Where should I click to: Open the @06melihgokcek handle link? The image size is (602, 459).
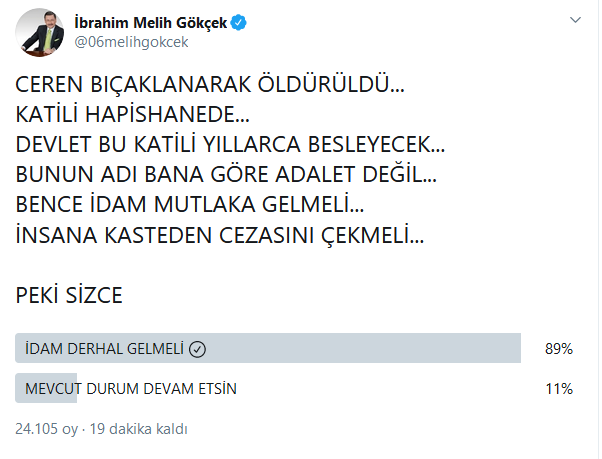tap(124, 41)
